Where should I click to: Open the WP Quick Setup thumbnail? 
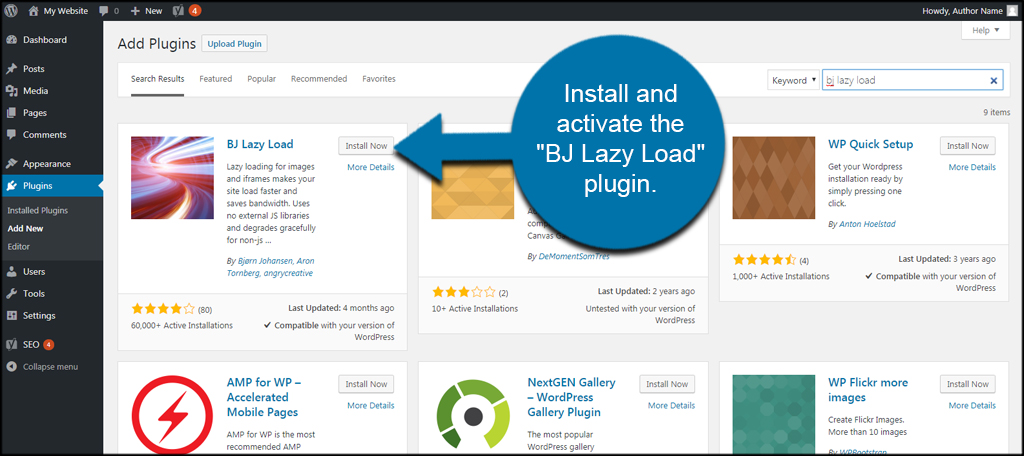pyautogui.click(x=774, y=178)
